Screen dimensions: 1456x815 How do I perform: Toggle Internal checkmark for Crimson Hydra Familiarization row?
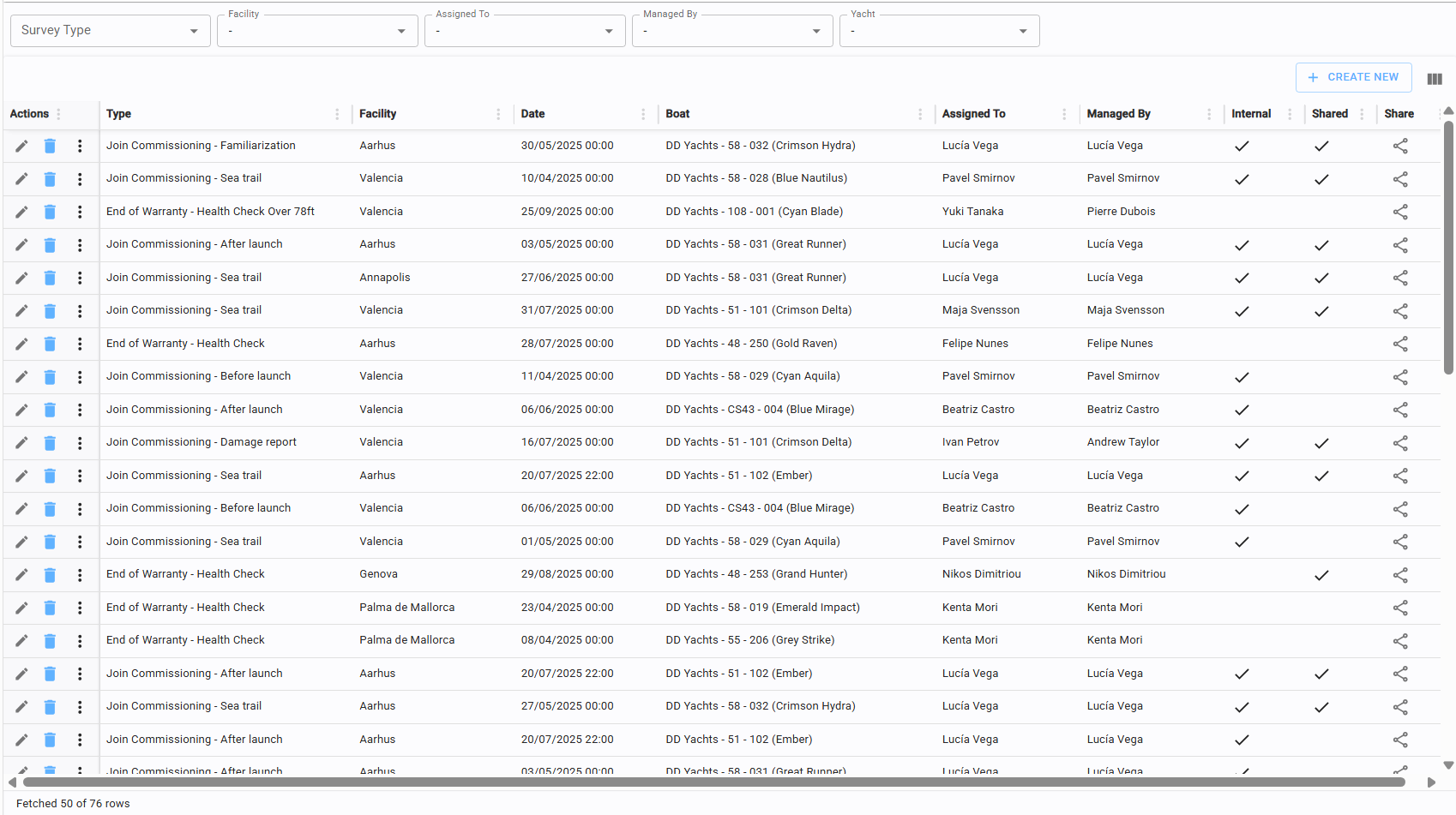point(1241,147)
